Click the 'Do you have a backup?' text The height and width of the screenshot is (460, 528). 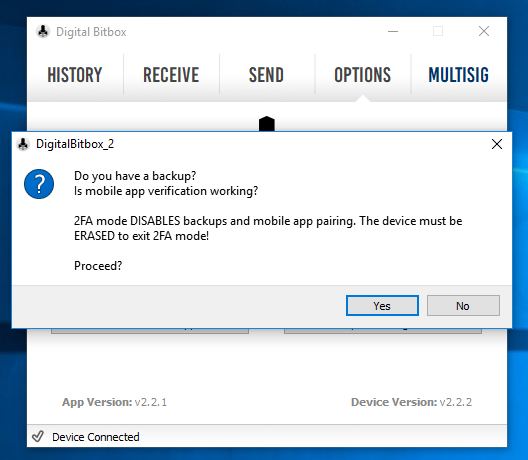coord(135,176)
